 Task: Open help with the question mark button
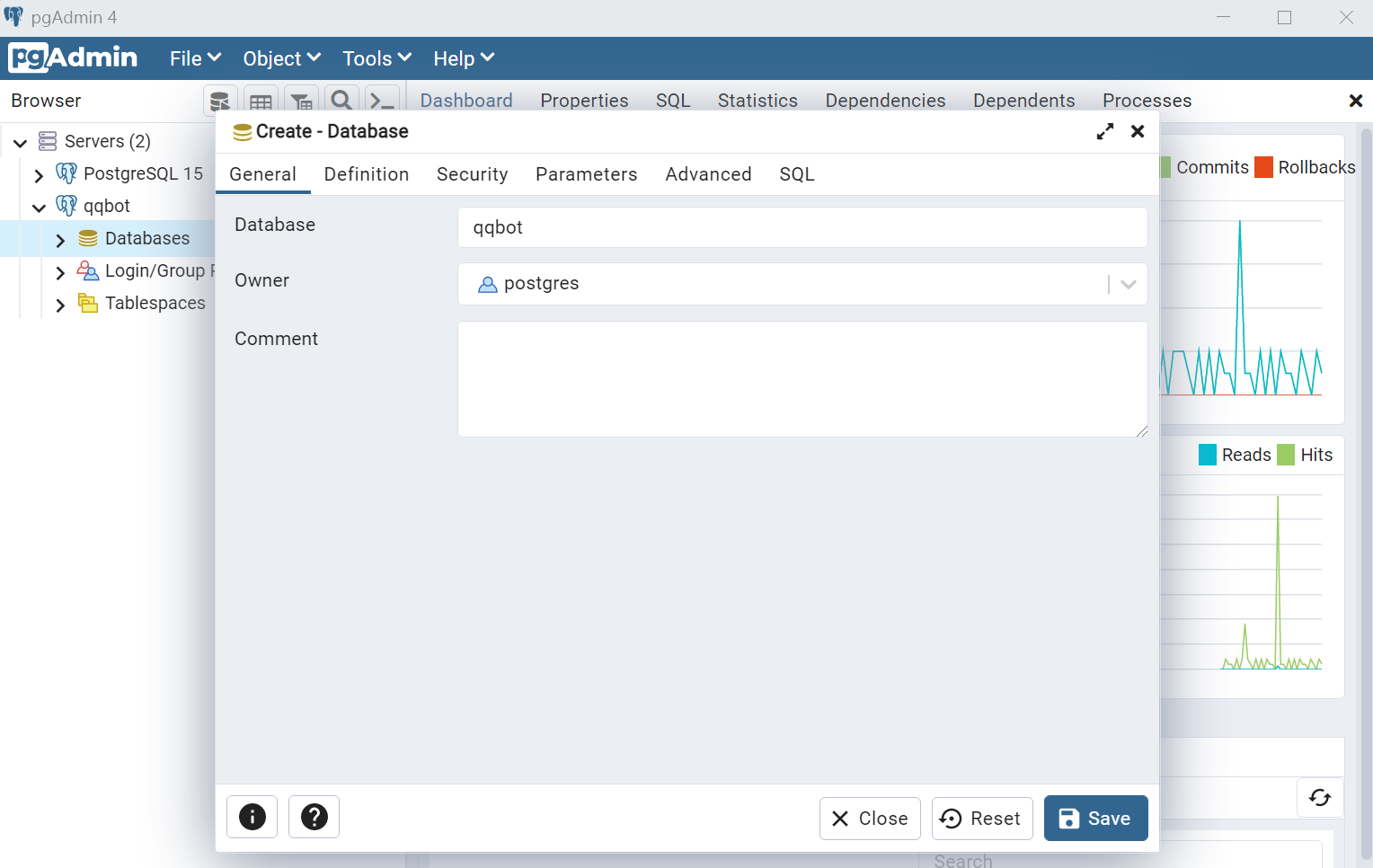click(314, 817)
